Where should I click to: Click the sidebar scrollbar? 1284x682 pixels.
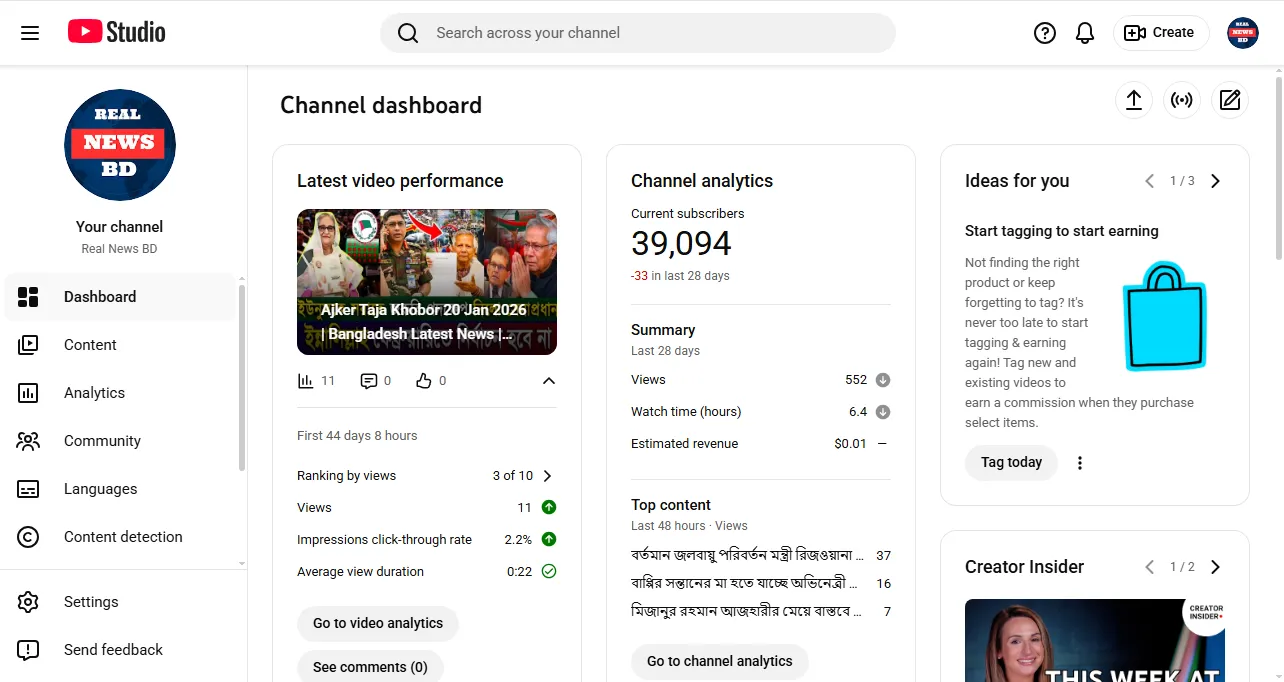242,378
